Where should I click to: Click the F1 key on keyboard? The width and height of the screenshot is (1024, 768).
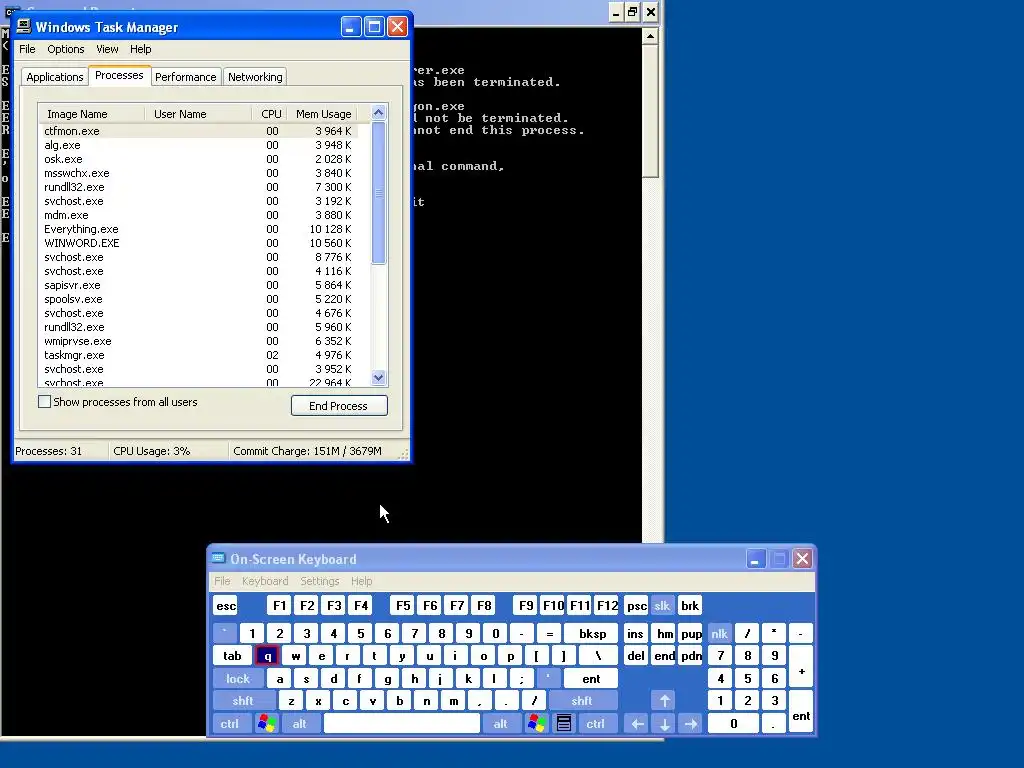point(279,605)
